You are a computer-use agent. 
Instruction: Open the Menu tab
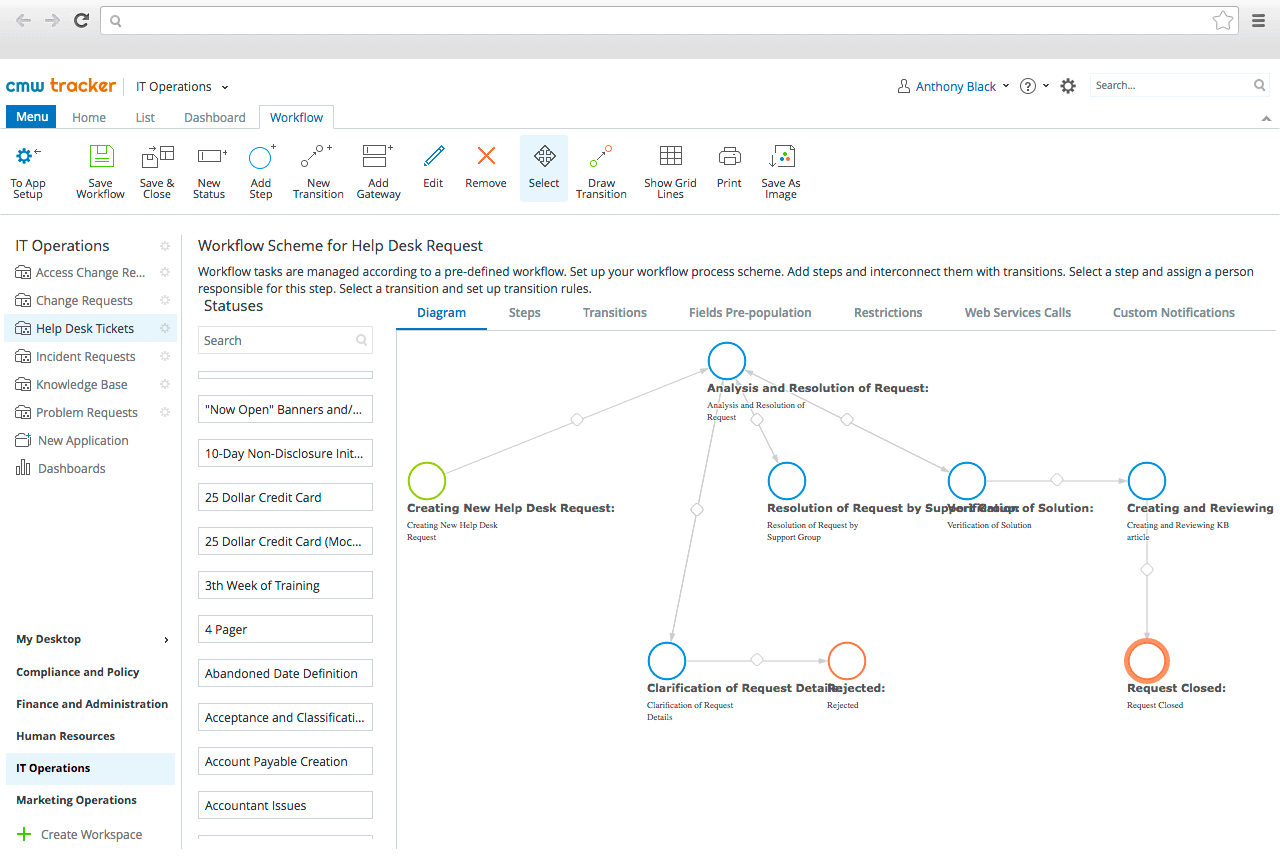point(32,117)
